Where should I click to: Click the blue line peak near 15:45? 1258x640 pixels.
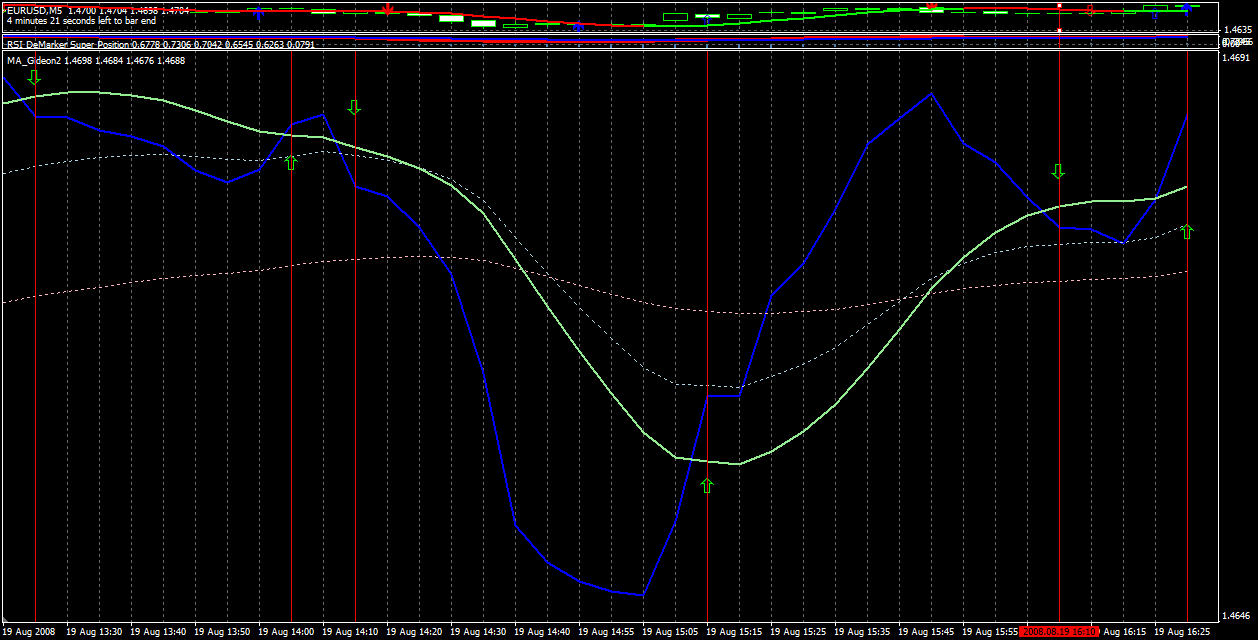click(931, 94)
